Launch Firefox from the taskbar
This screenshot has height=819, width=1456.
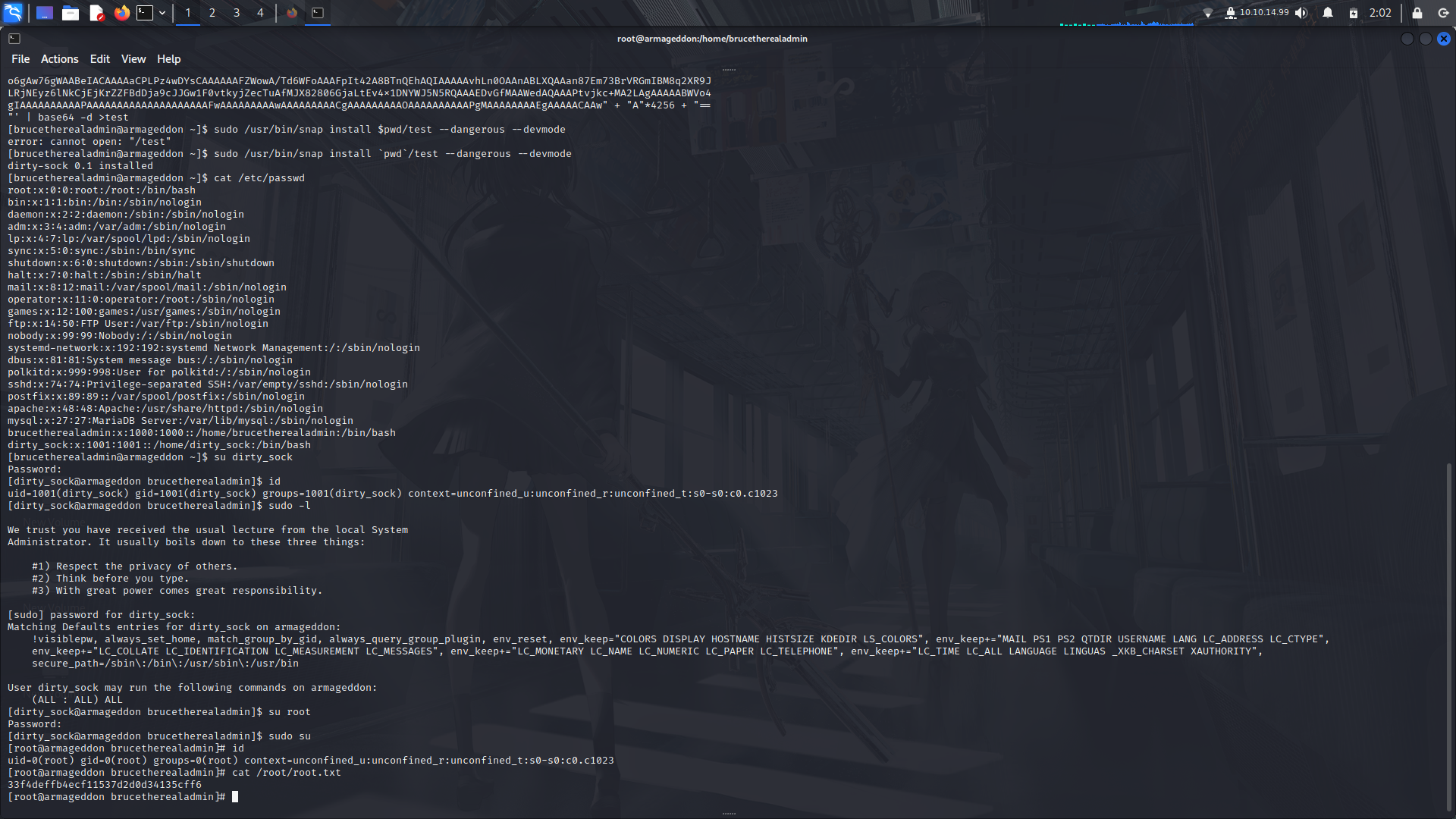(121, 13)
